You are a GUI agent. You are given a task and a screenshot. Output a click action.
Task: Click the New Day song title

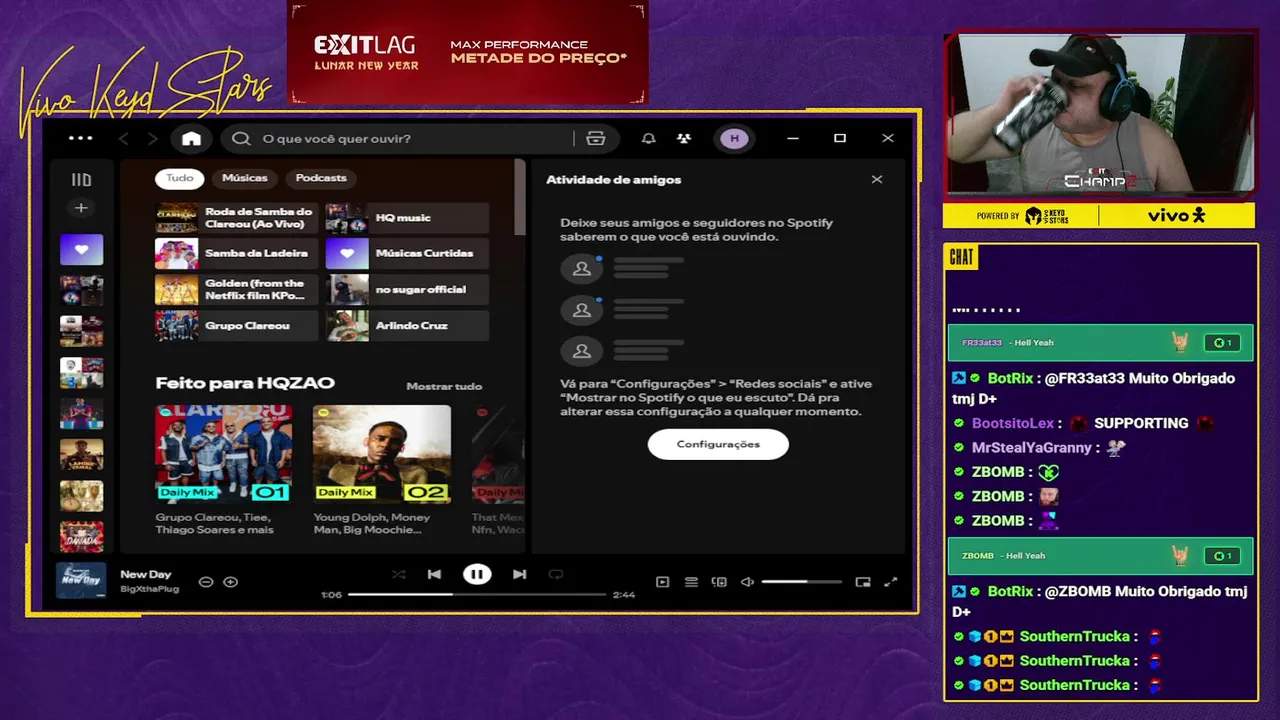[x=146, y=574]
